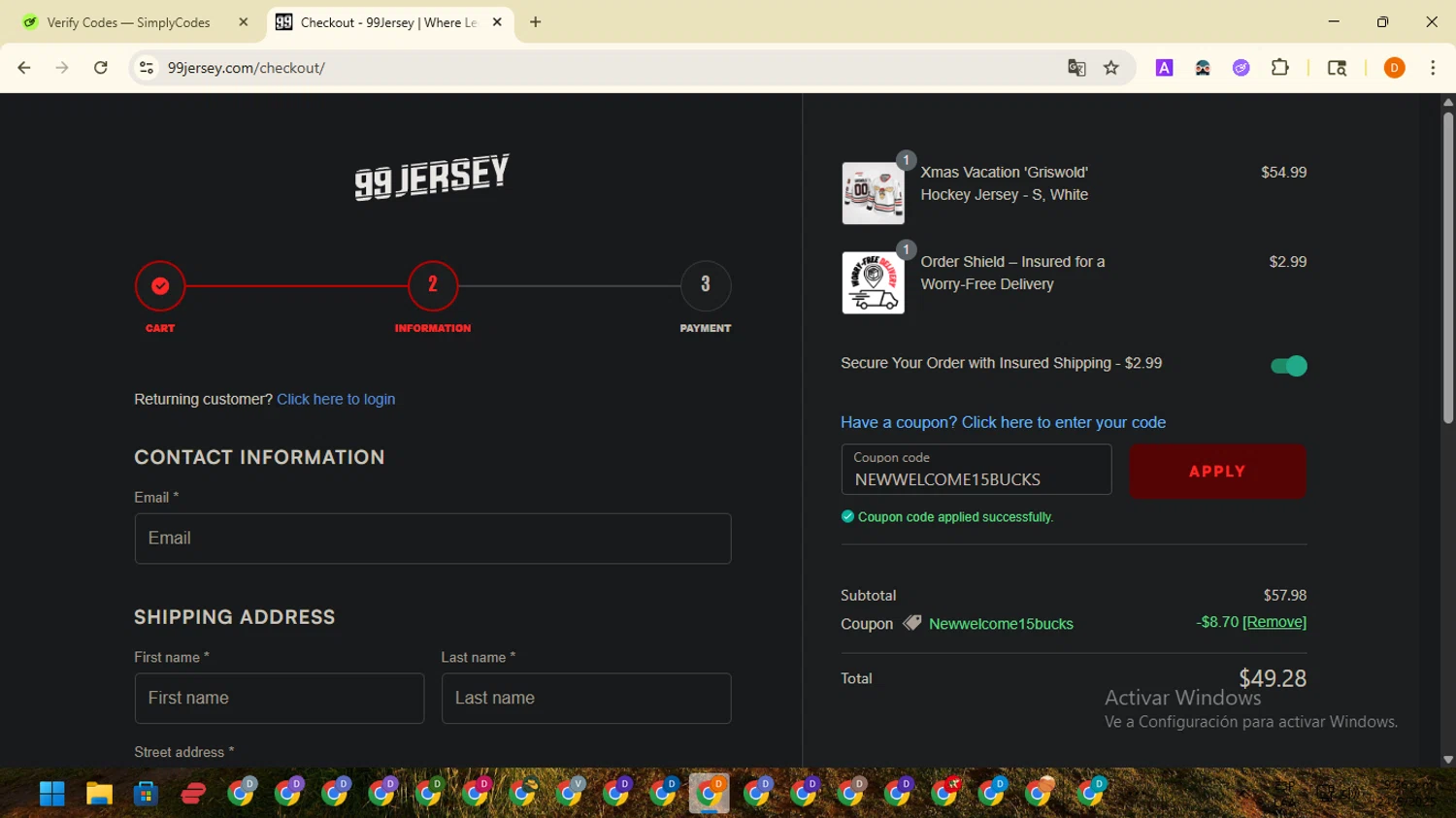Open a new browser tab
The height and width of the screenshot is (818, 1456).
(x=536, y=22)
